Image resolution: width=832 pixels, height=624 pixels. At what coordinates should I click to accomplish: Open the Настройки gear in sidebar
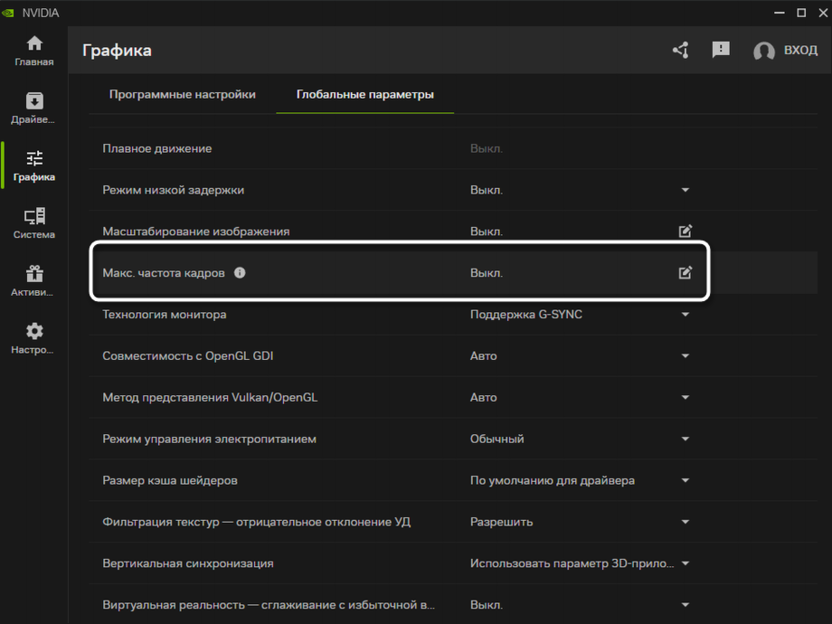coord(34,338)
